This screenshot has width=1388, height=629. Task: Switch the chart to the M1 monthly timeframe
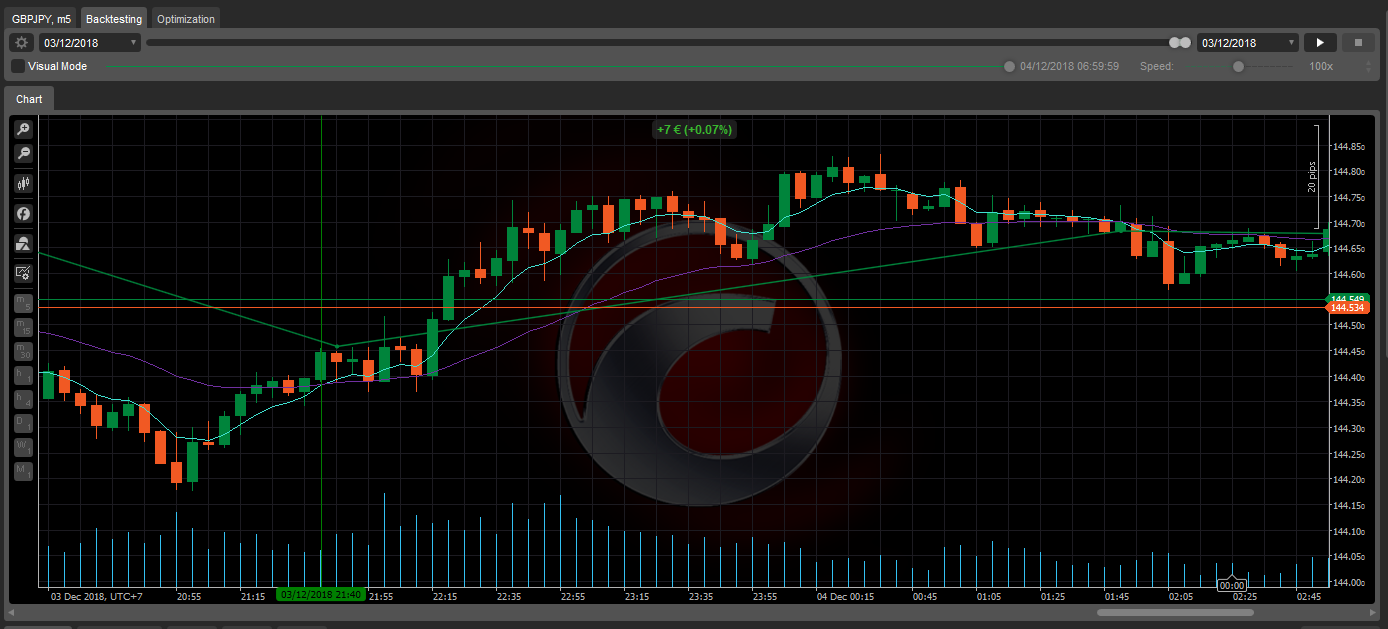pyautogui.click(x=22, y=470)
